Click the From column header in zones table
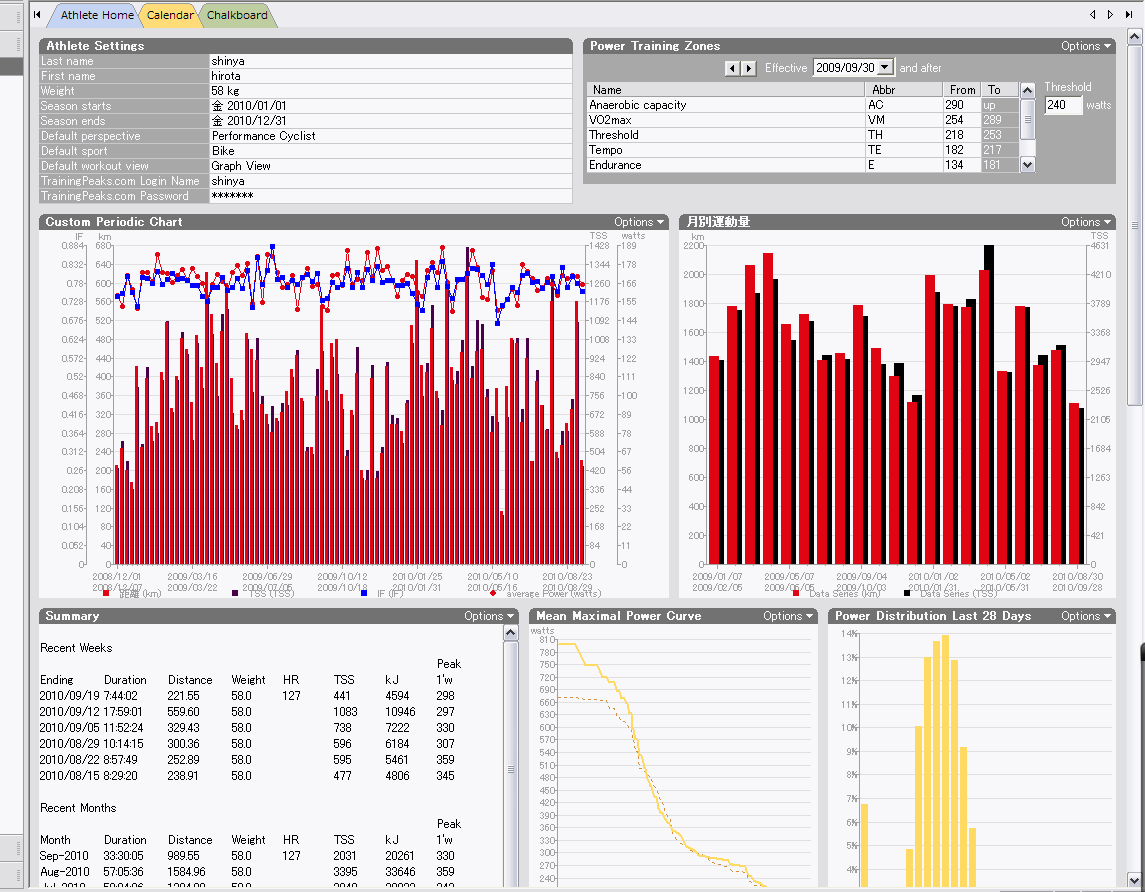This screenshot has height=892, width=1145. (x=962, y=90)
